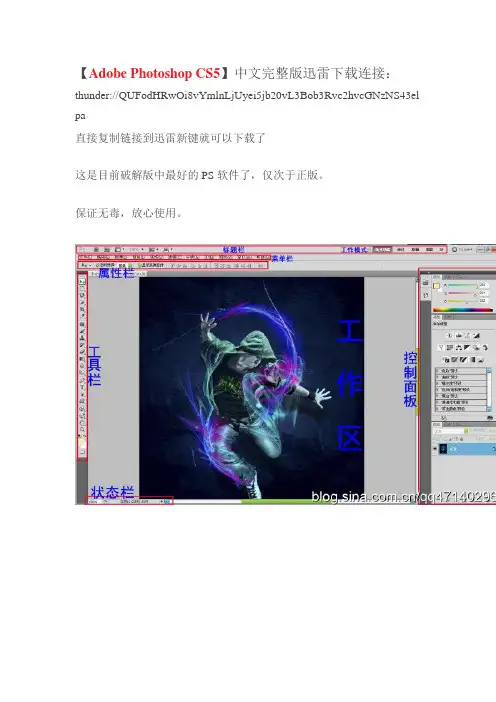Pick a color from the spectrum ramp
Image resolution: width=496 pixels, height=702 pixels.
pos(463,310)
